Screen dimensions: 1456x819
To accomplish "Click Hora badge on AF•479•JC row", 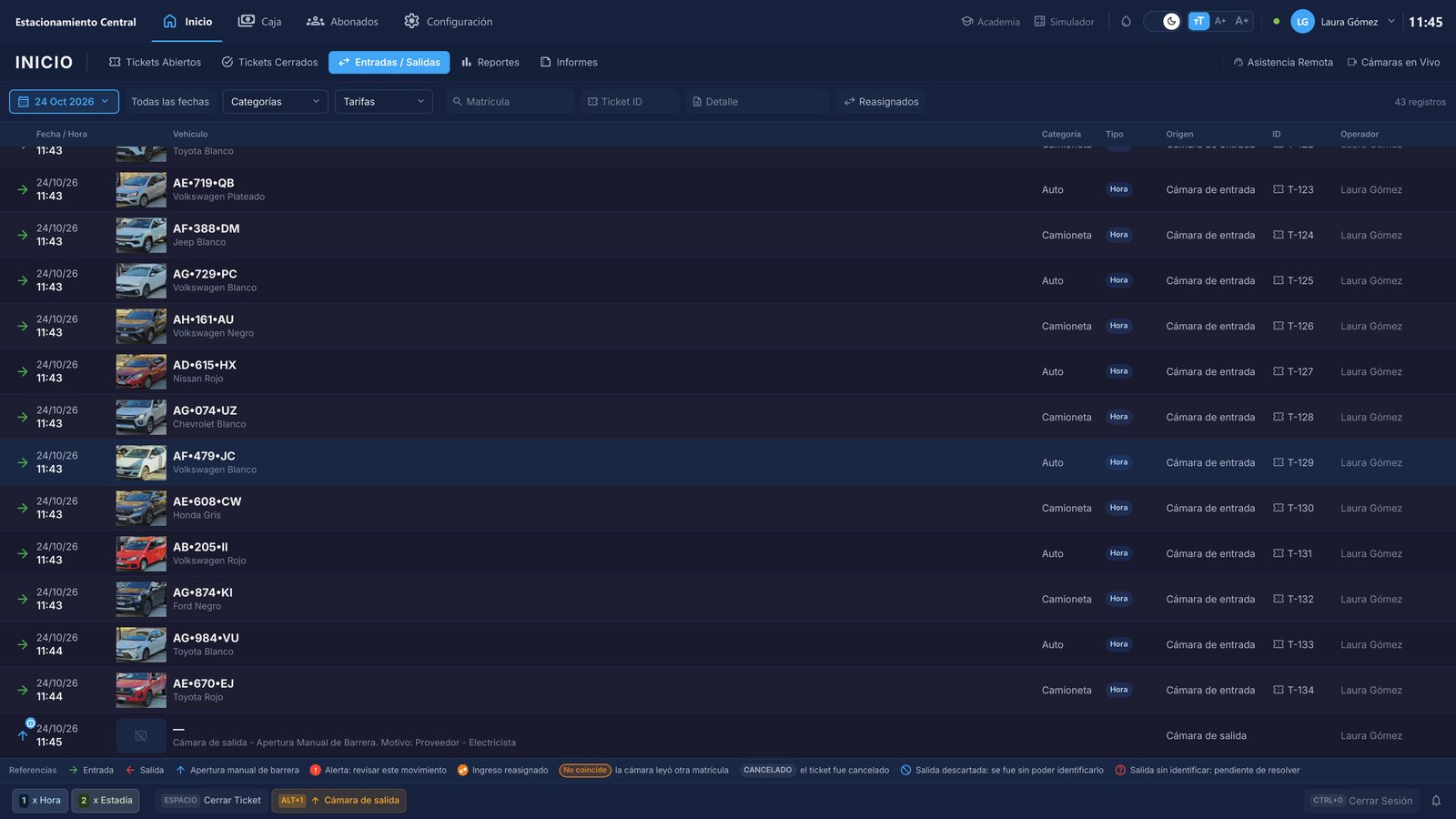I will pyautogui.click(x=1118, y=462).
